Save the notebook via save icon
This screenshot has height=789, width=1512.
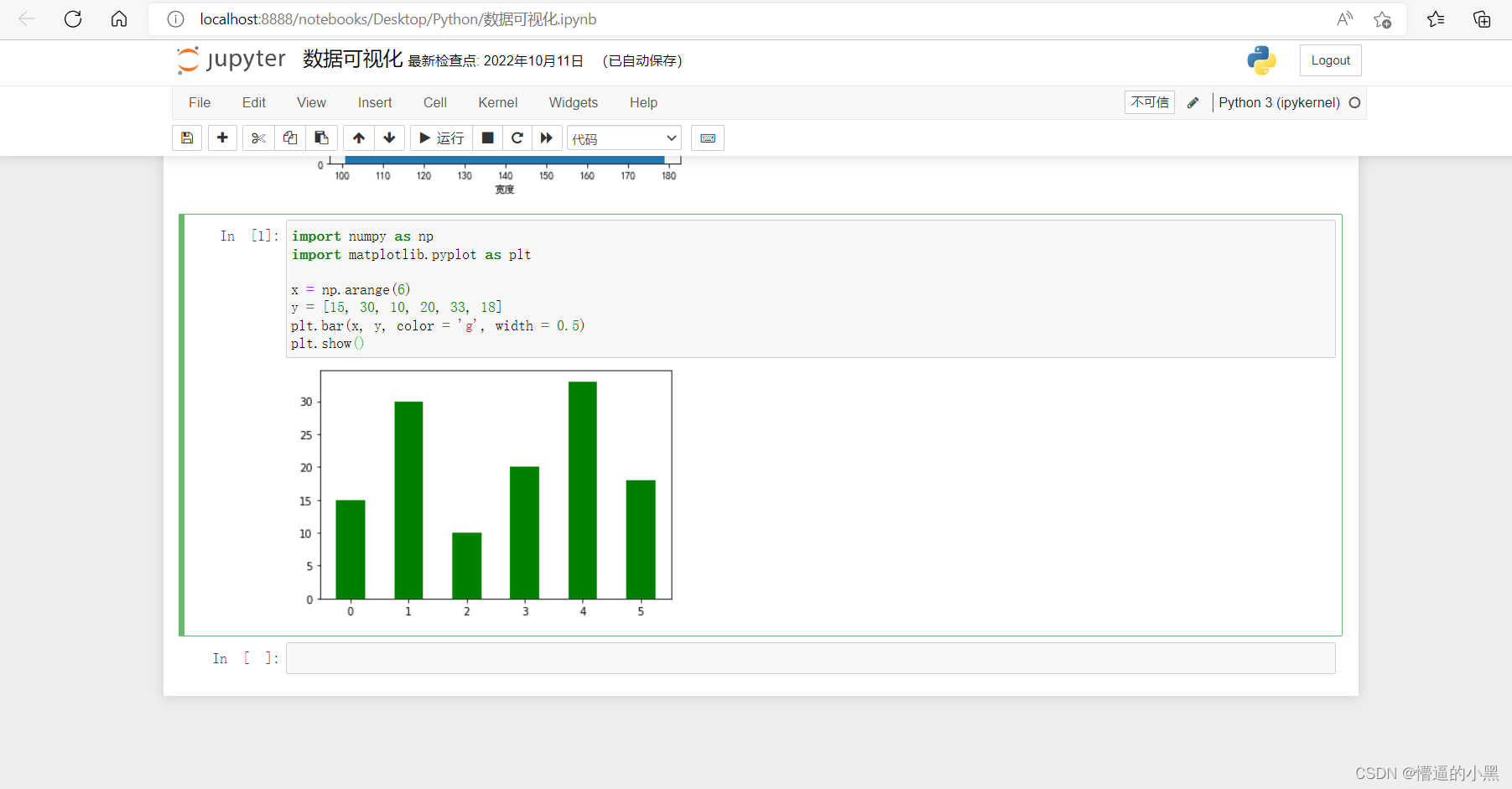tap(187, 138)
